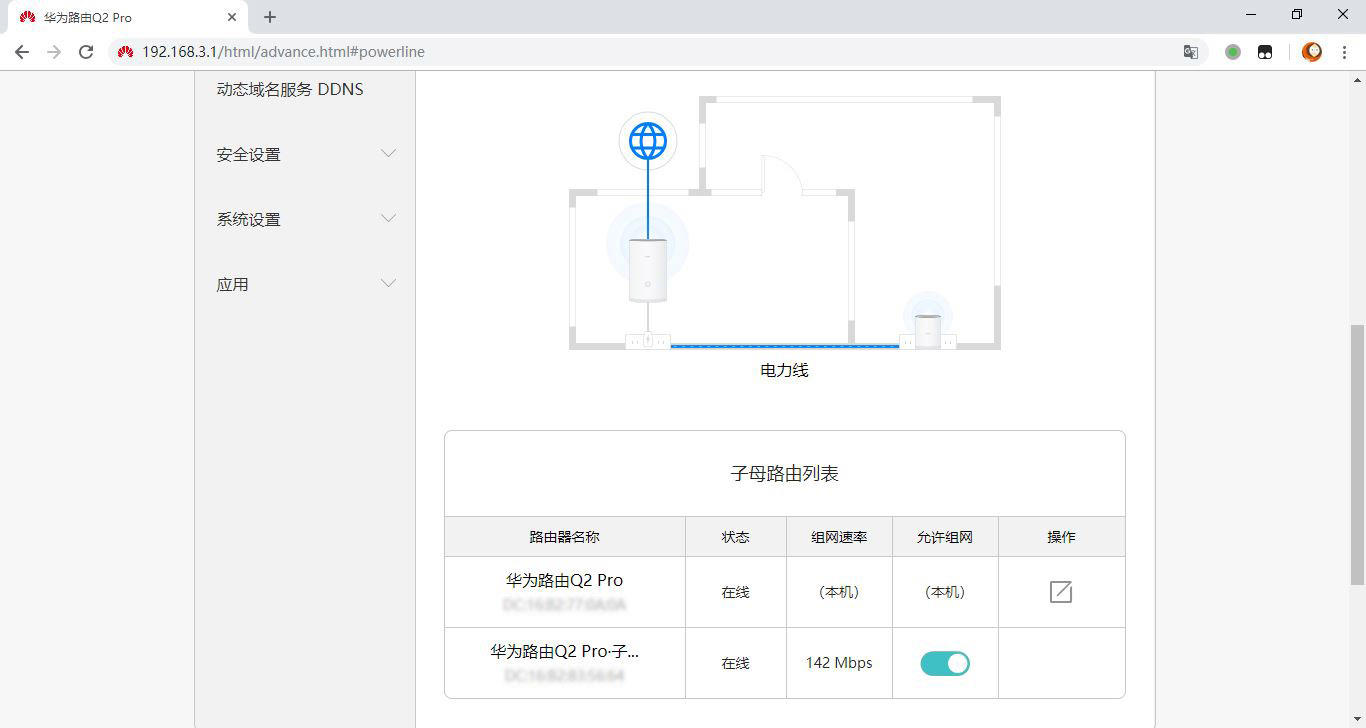Click the page vertical scrollbar thumb
This screenshot has height=728, width=1366.
point(1357,454)
